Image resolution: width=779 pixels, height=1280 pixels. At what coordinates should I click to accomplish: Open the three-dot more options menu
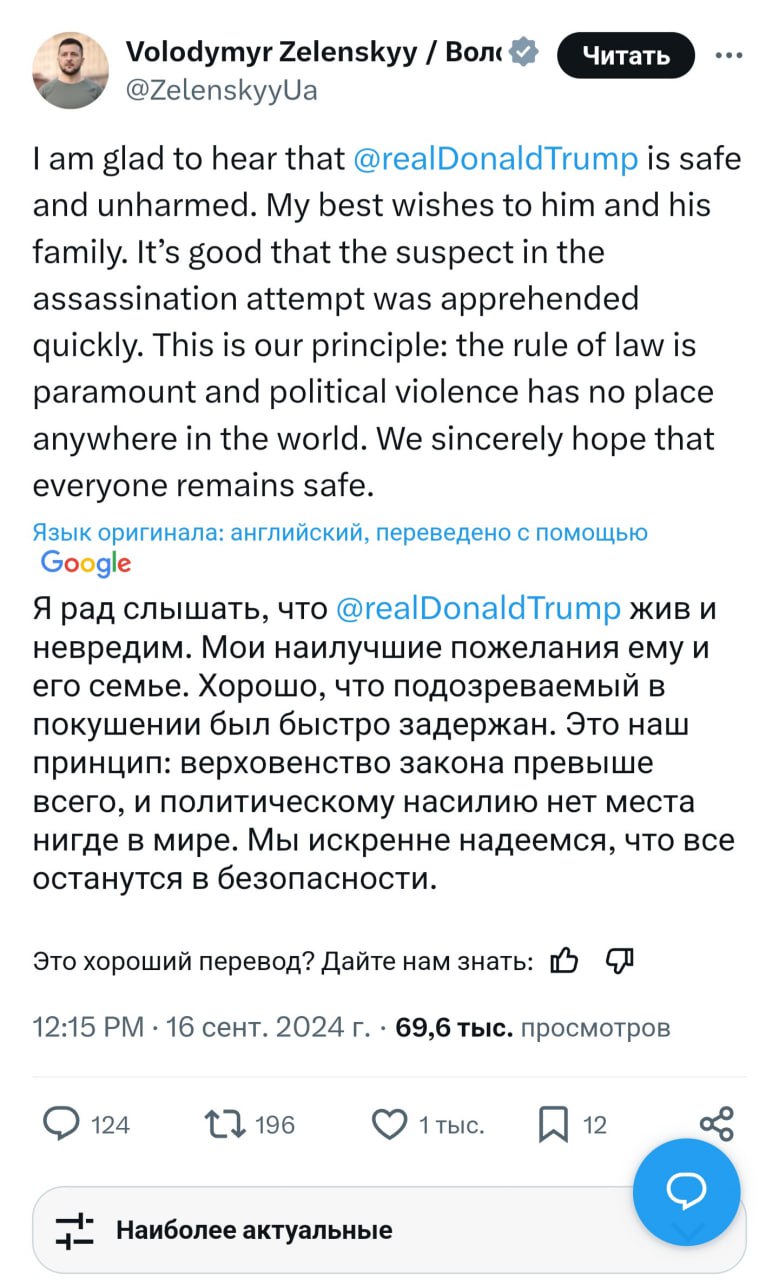(730, 56)
